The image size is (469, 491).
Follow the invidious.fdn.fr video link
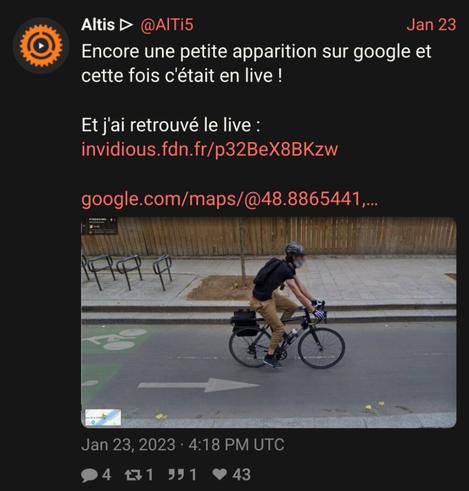click(210, 149)
